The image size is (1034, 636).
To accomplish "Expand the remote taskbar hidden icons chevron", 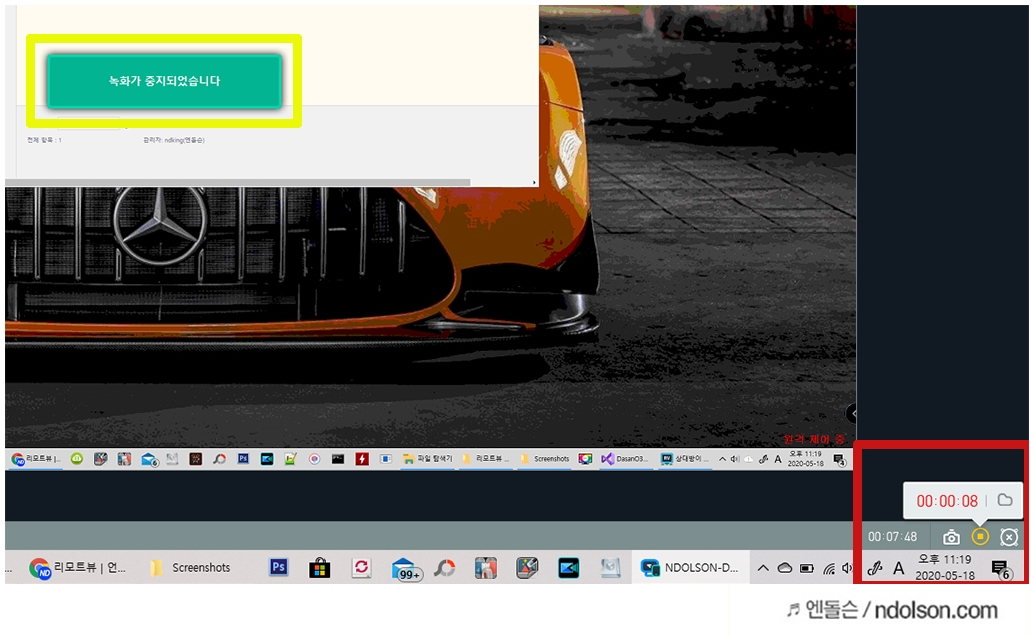I will click(x=723, y=459).
